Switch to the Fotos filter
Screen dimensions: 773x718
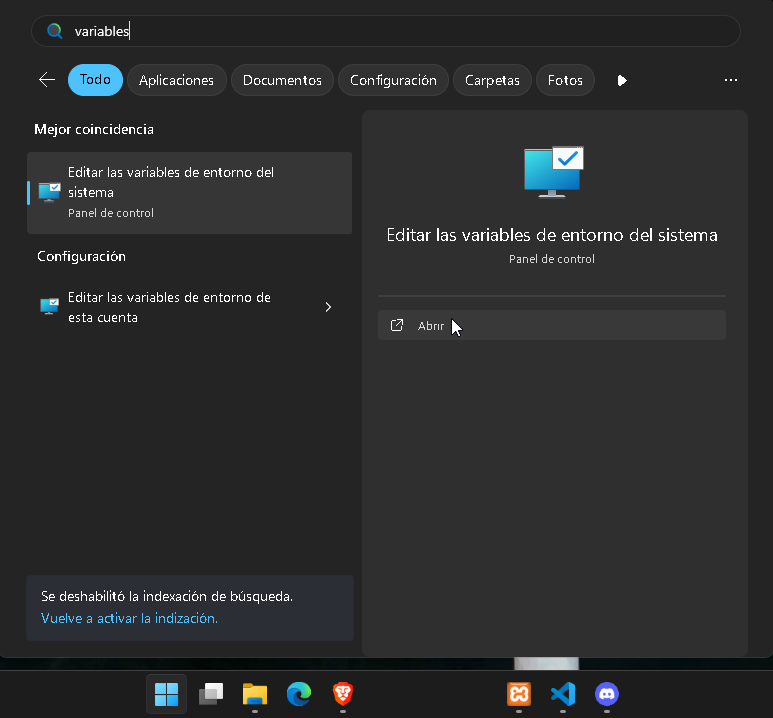(565, 80)
